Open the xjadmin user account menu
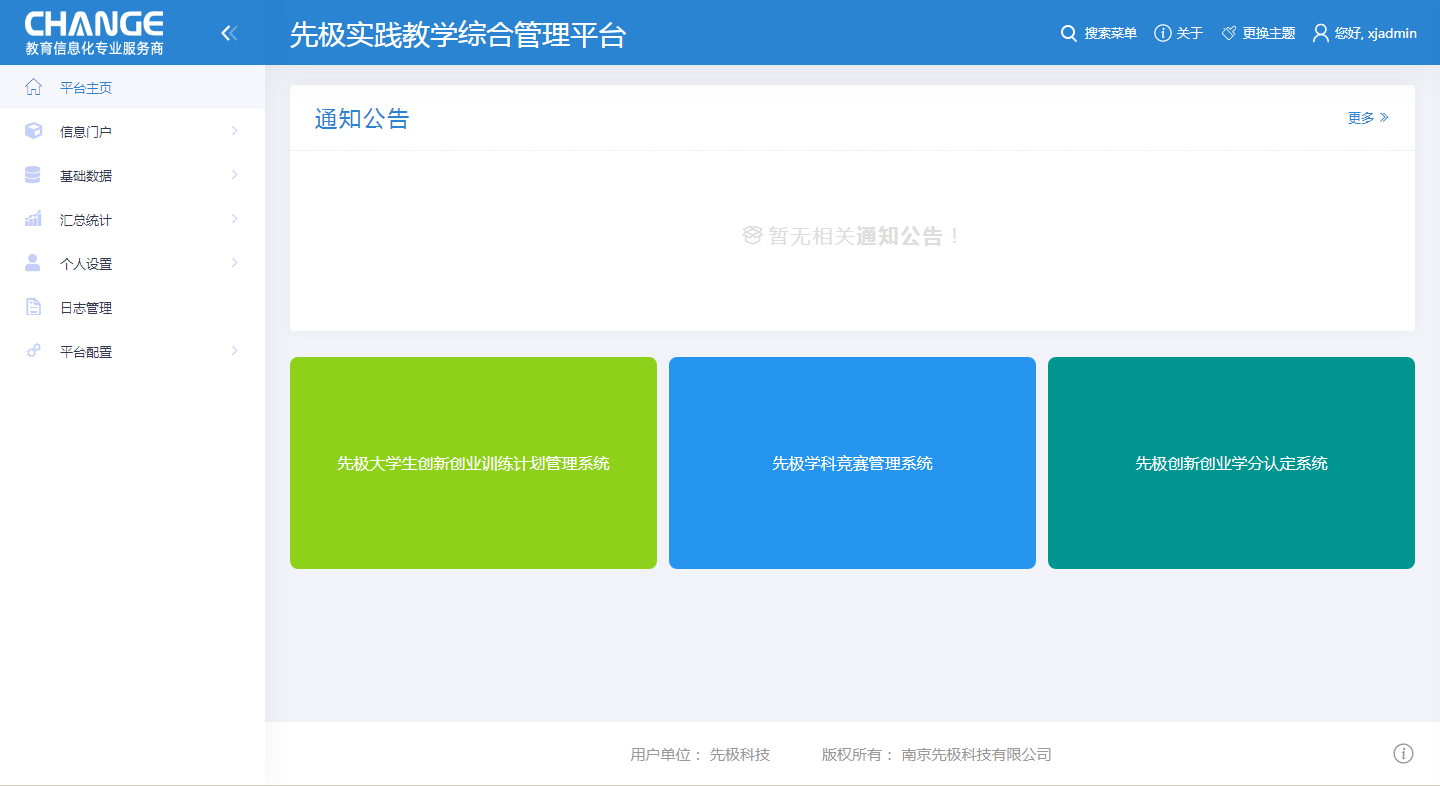The height and width of the screenshot is (786, 1440). [1365, 33]
